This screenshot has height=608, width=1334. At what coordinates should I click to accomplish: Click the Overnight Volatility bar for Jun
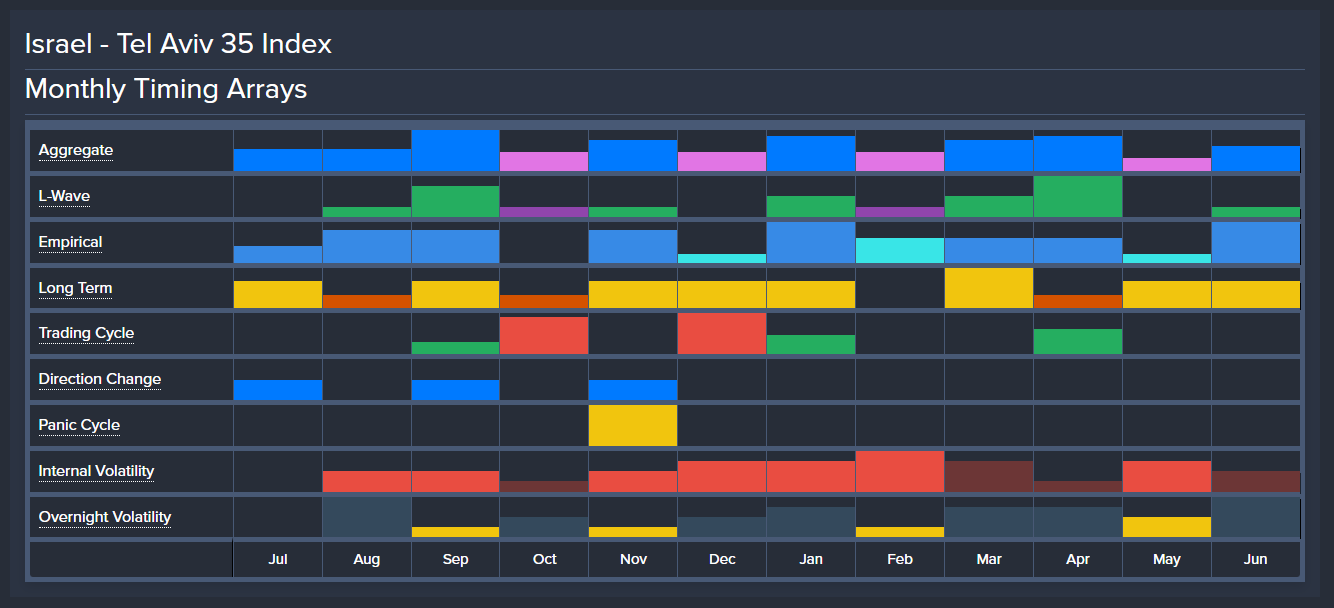(1256, 518)
